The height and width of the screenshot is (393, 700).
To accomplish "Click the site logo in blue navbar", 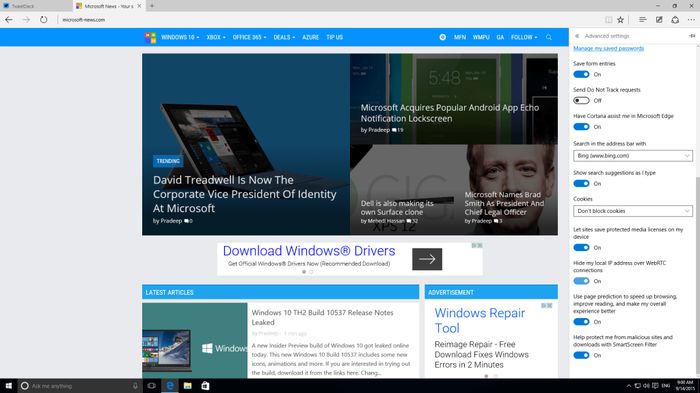I will 150,38.
